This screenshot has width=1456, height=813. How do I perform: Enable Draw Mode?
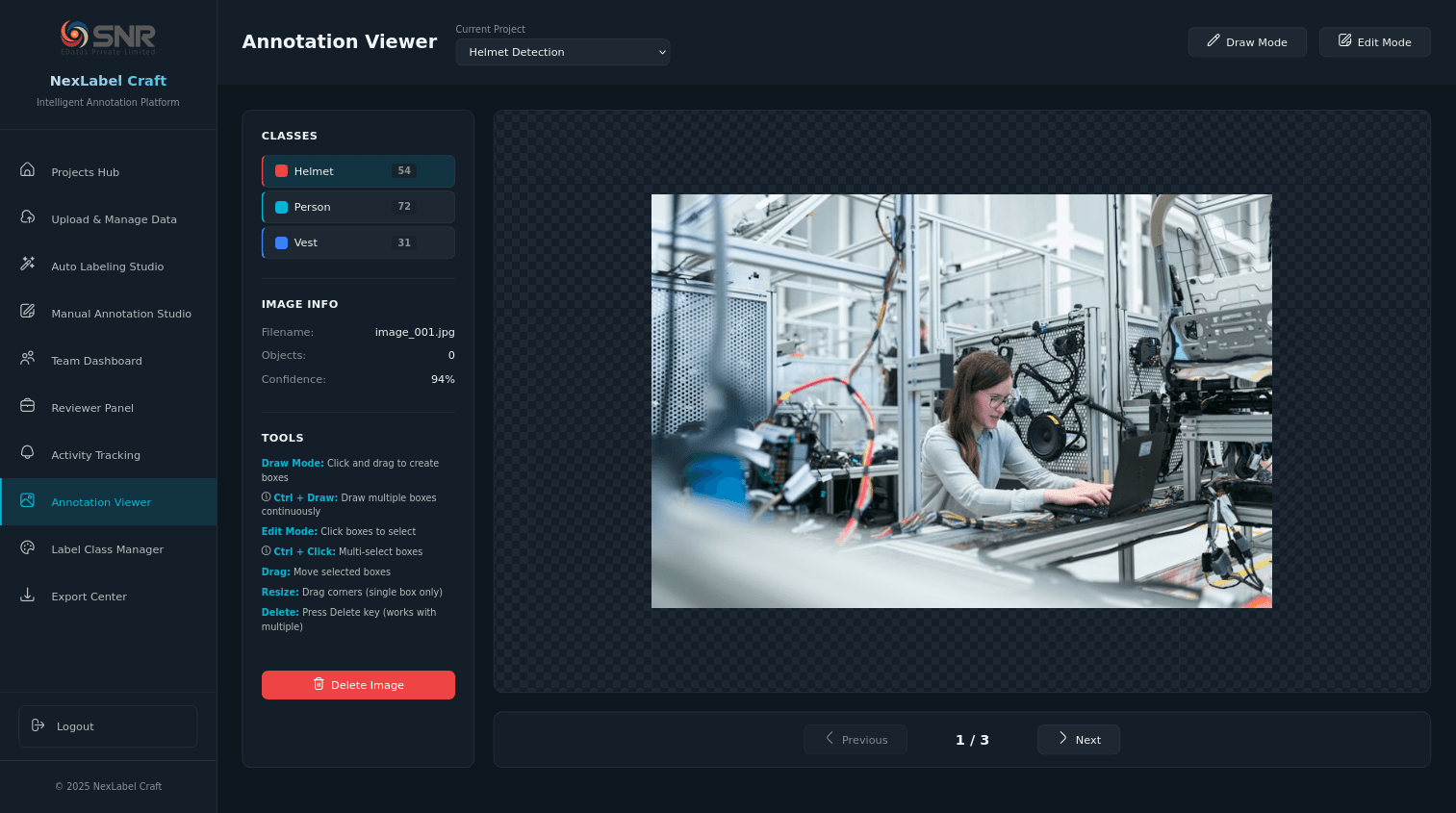click(1246, 42)
